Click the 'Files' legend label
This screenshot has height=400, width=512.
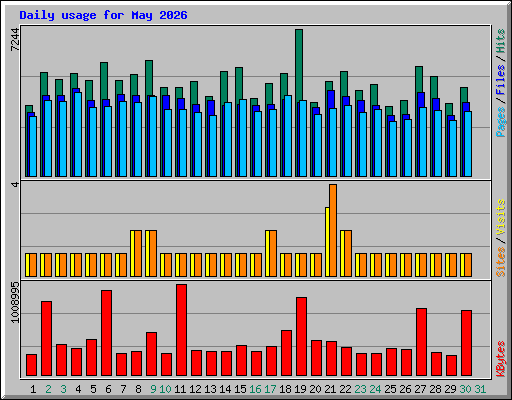(x=501, y=80)
